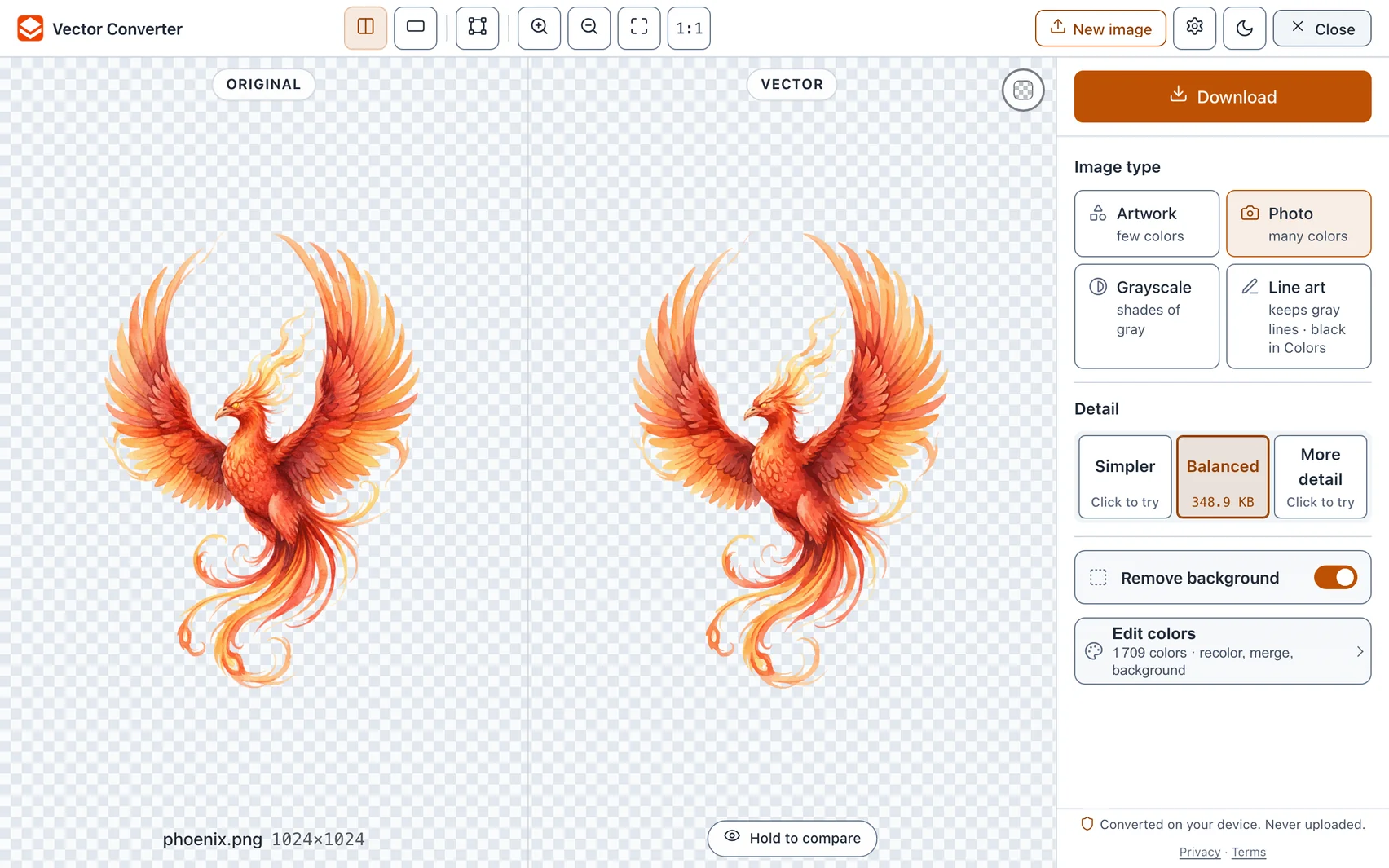Toggle checkerboard background preview
This screenshot has height=868, width=1389.
pos(1023,90)
